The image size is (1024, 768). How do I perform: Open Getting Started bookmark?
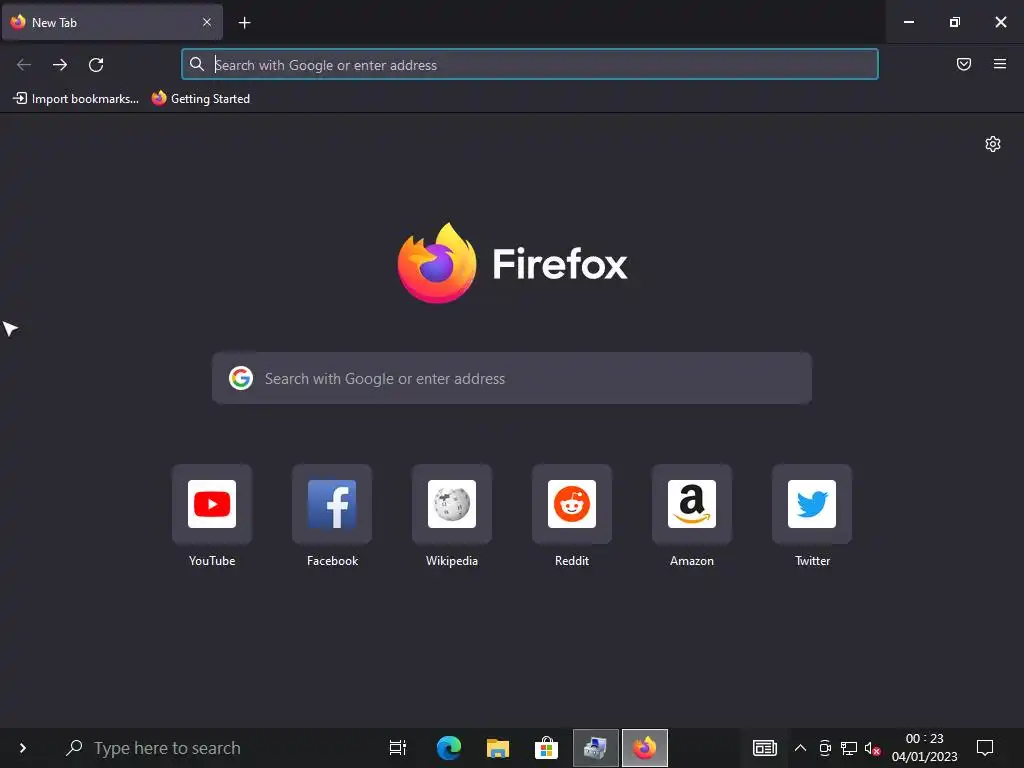pyautogui.click(x=201, y=99)
